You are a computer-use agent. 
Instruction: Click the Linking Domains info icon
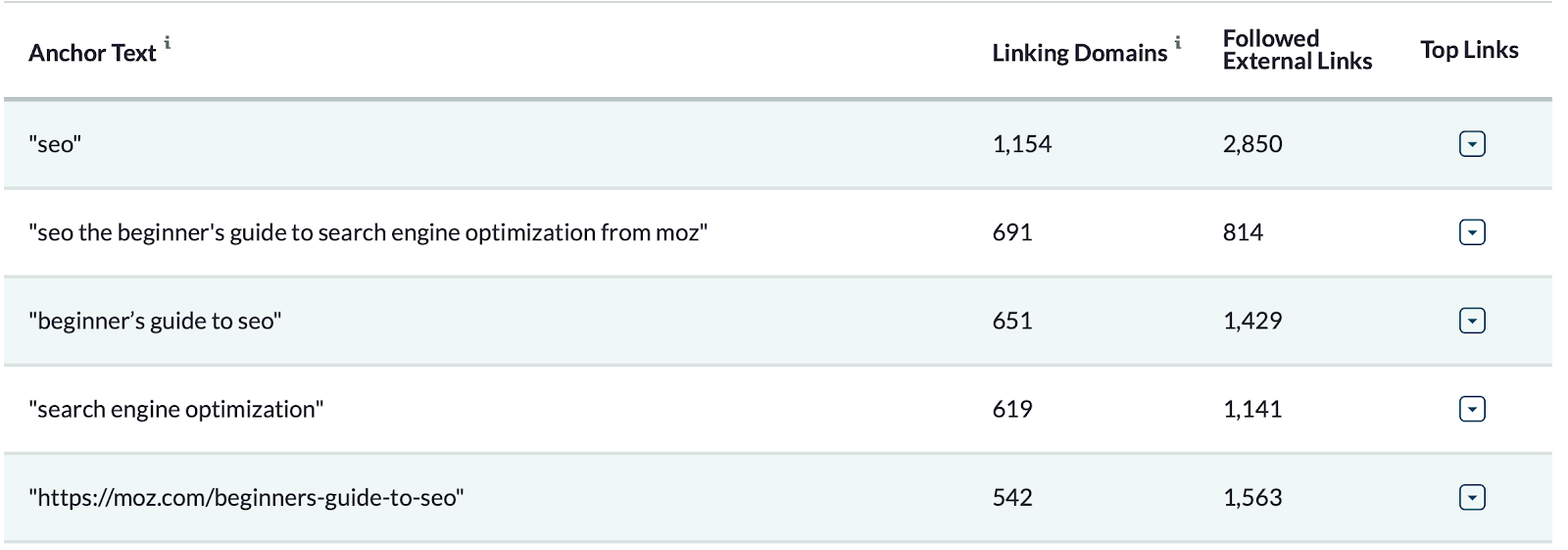coord(1178,42)
